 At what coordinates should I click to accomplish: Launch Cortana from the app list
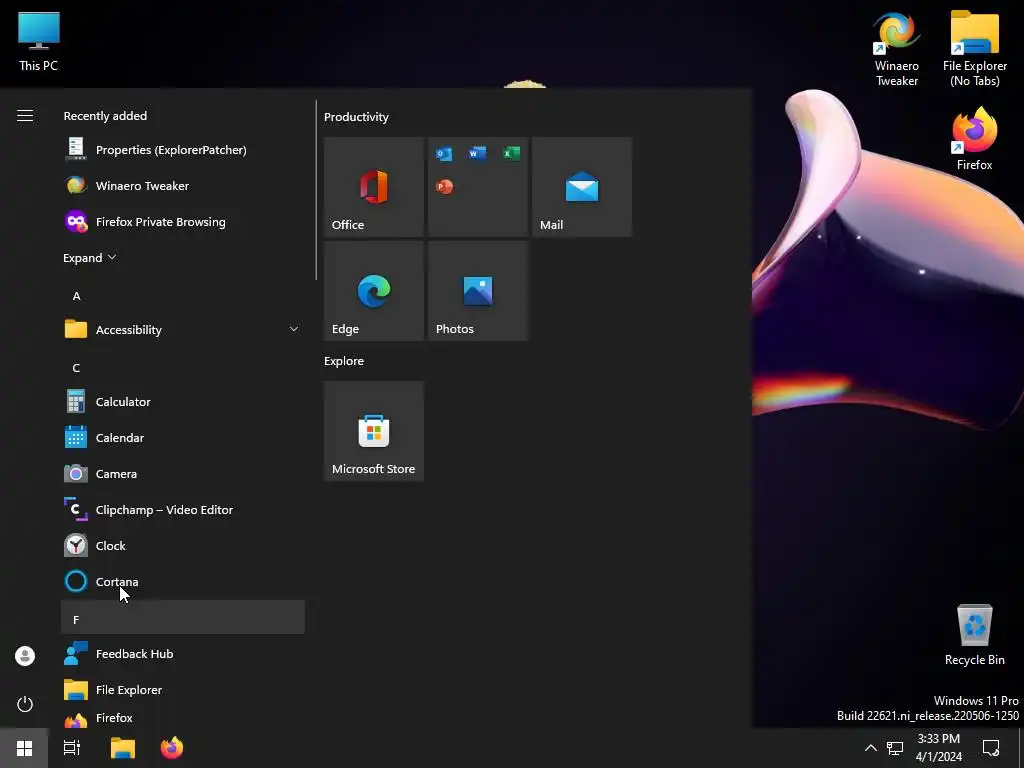point(183,581)
